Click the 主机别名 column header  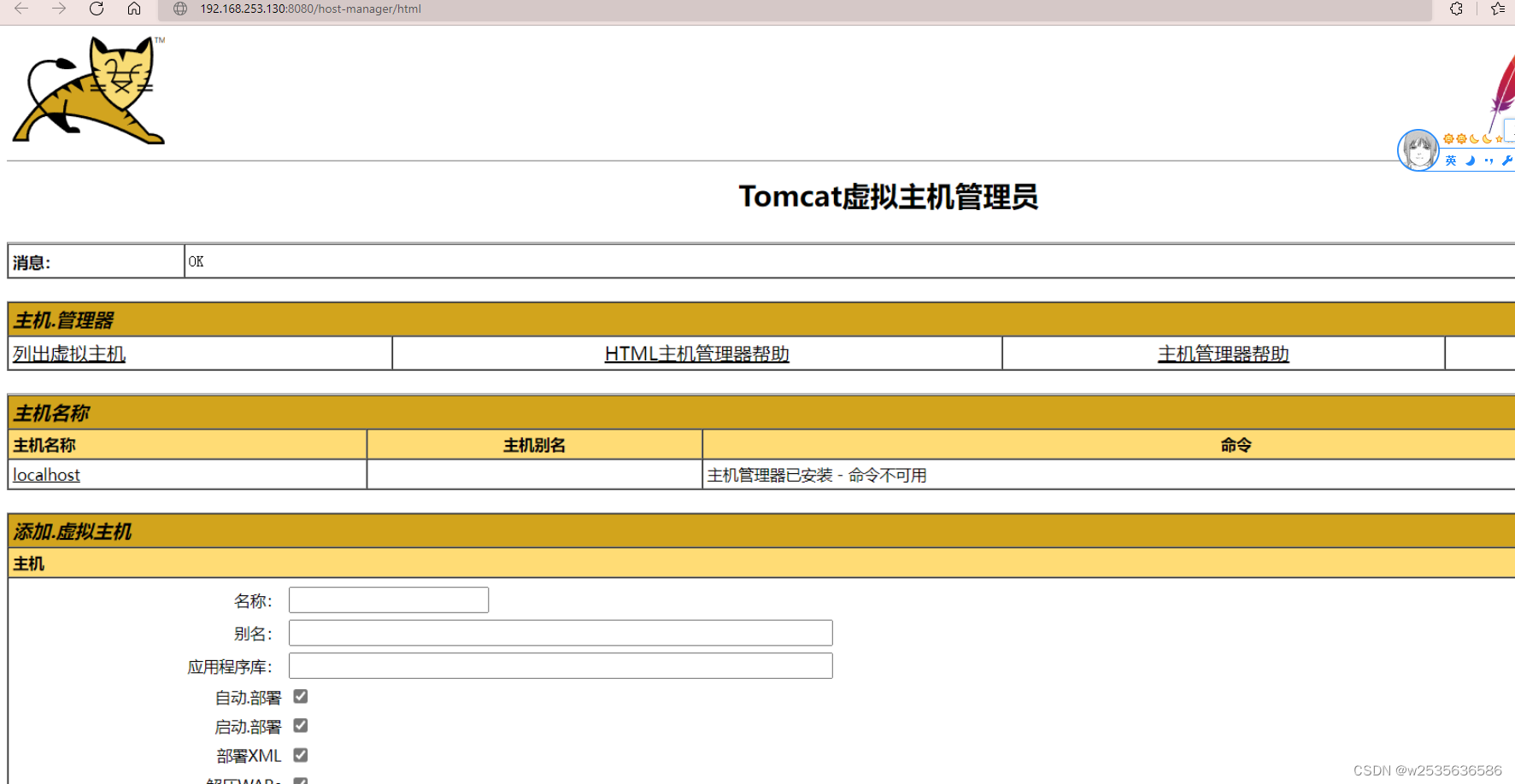(534, 445)
